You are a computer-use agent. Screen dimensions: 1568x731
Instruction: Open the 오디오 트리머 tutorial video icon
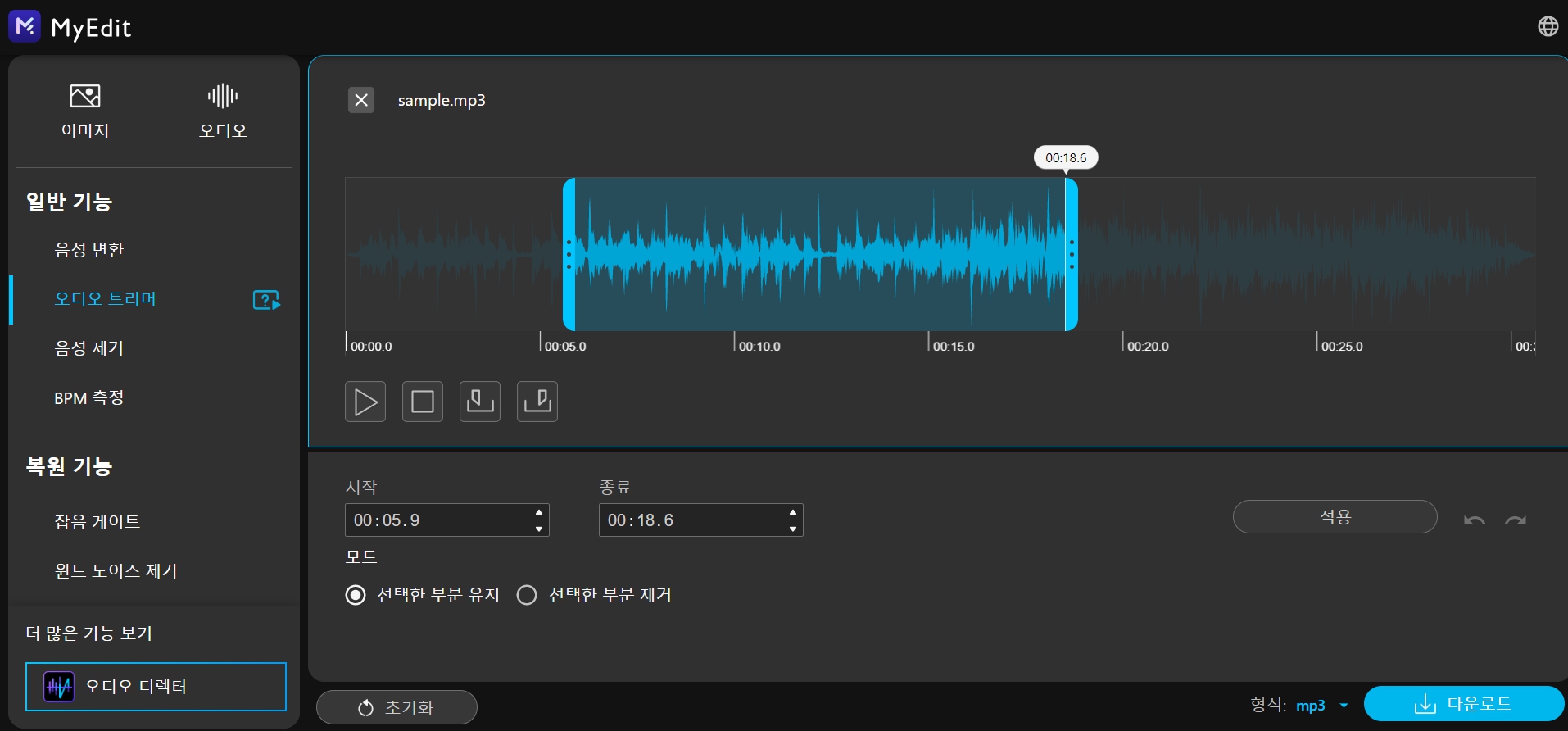coord(266,300)
